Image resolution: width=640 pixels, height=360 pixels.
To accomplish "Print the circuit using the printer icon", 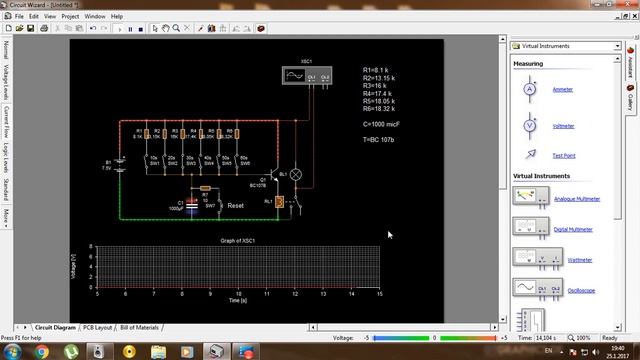I will tap(44, 28).
